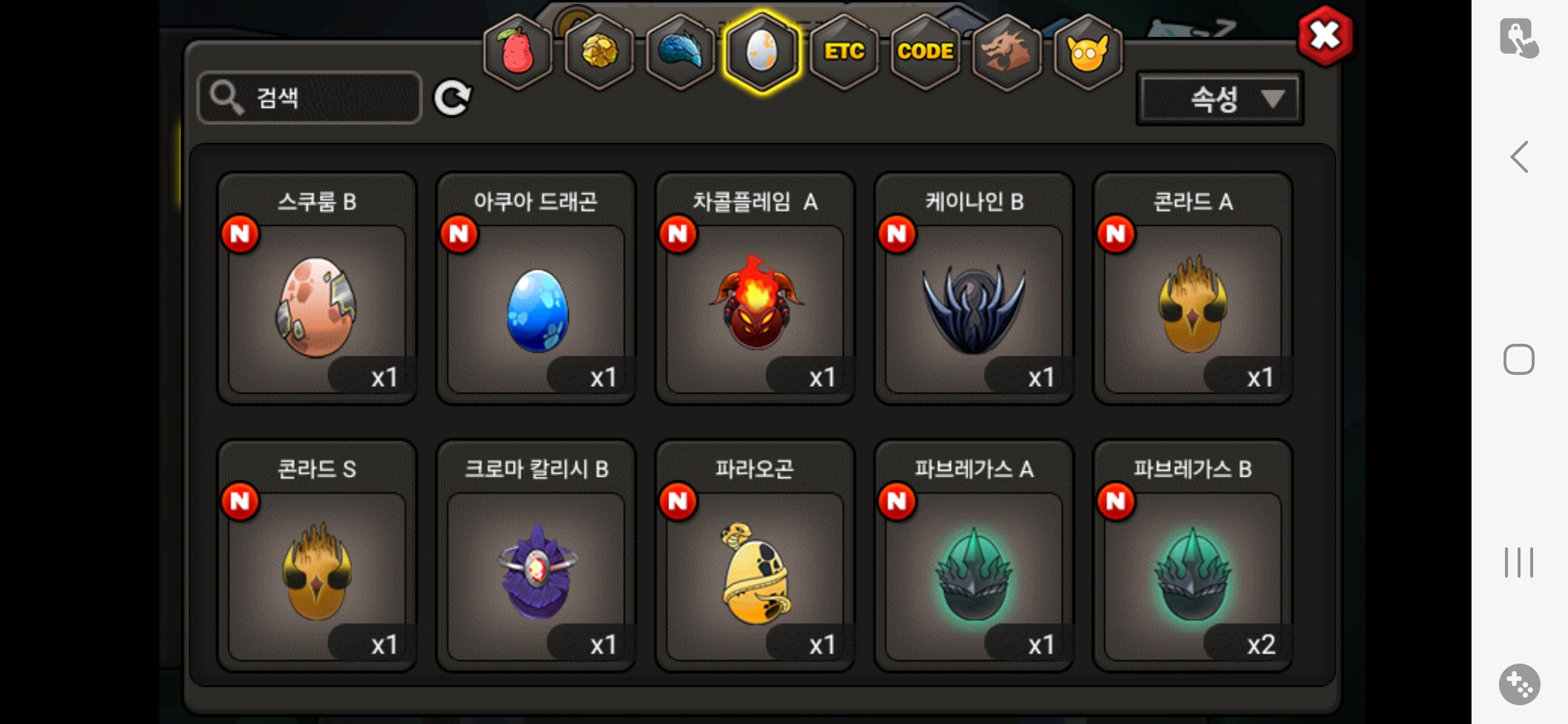Open the ETC items tab
1568x724 pixels.
point(844,51)
